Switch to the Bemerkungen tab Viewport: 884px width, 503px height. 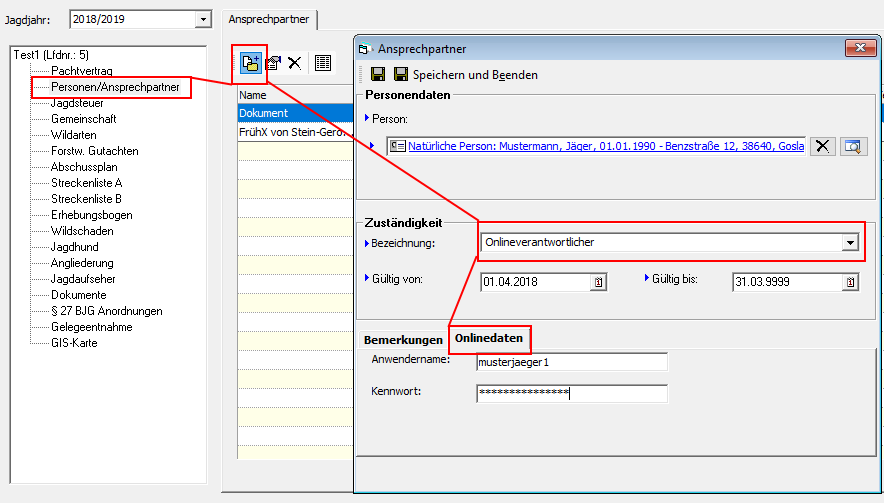tap(403, 340)
